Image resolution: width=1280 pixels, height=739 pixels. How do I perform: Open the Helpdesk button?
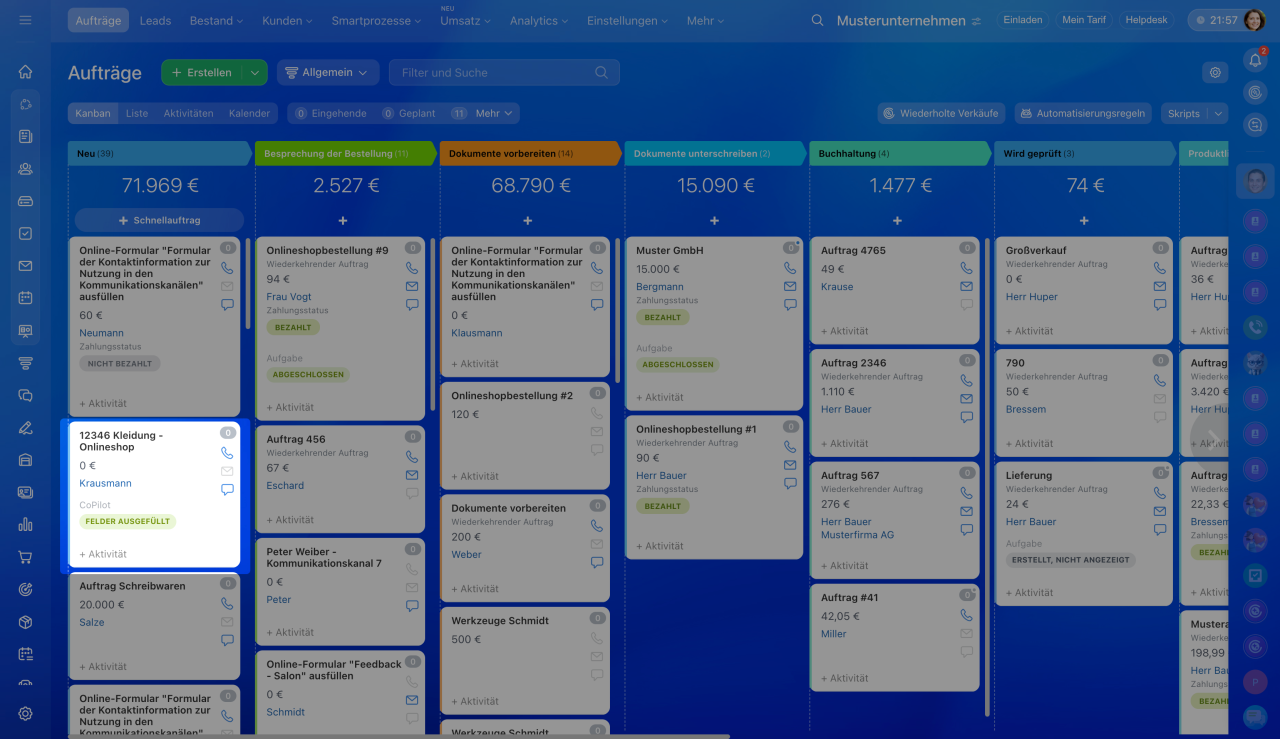coord(1146,20)
